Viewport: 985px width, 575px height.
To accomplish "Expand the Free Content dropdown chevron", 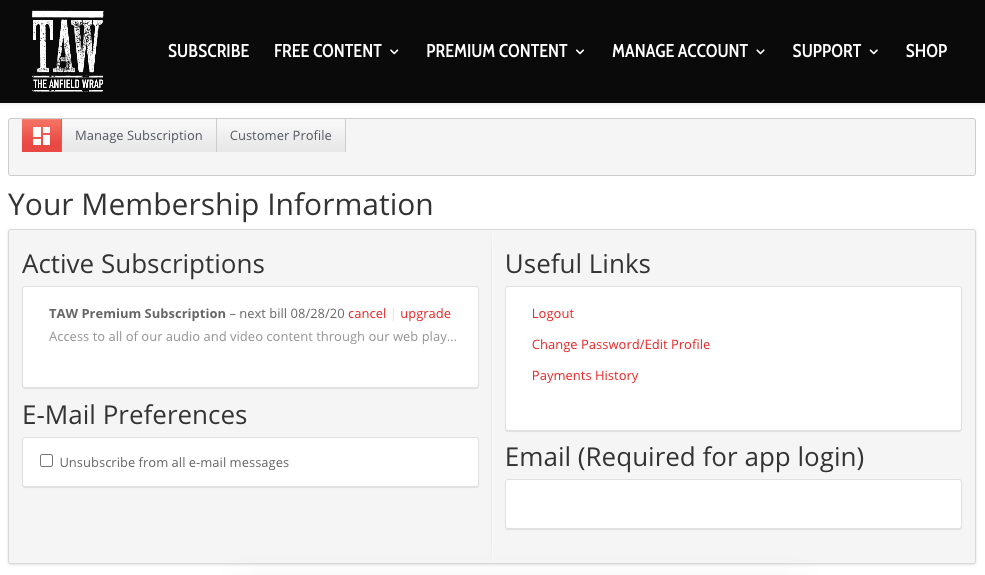I will coord(395,52).
